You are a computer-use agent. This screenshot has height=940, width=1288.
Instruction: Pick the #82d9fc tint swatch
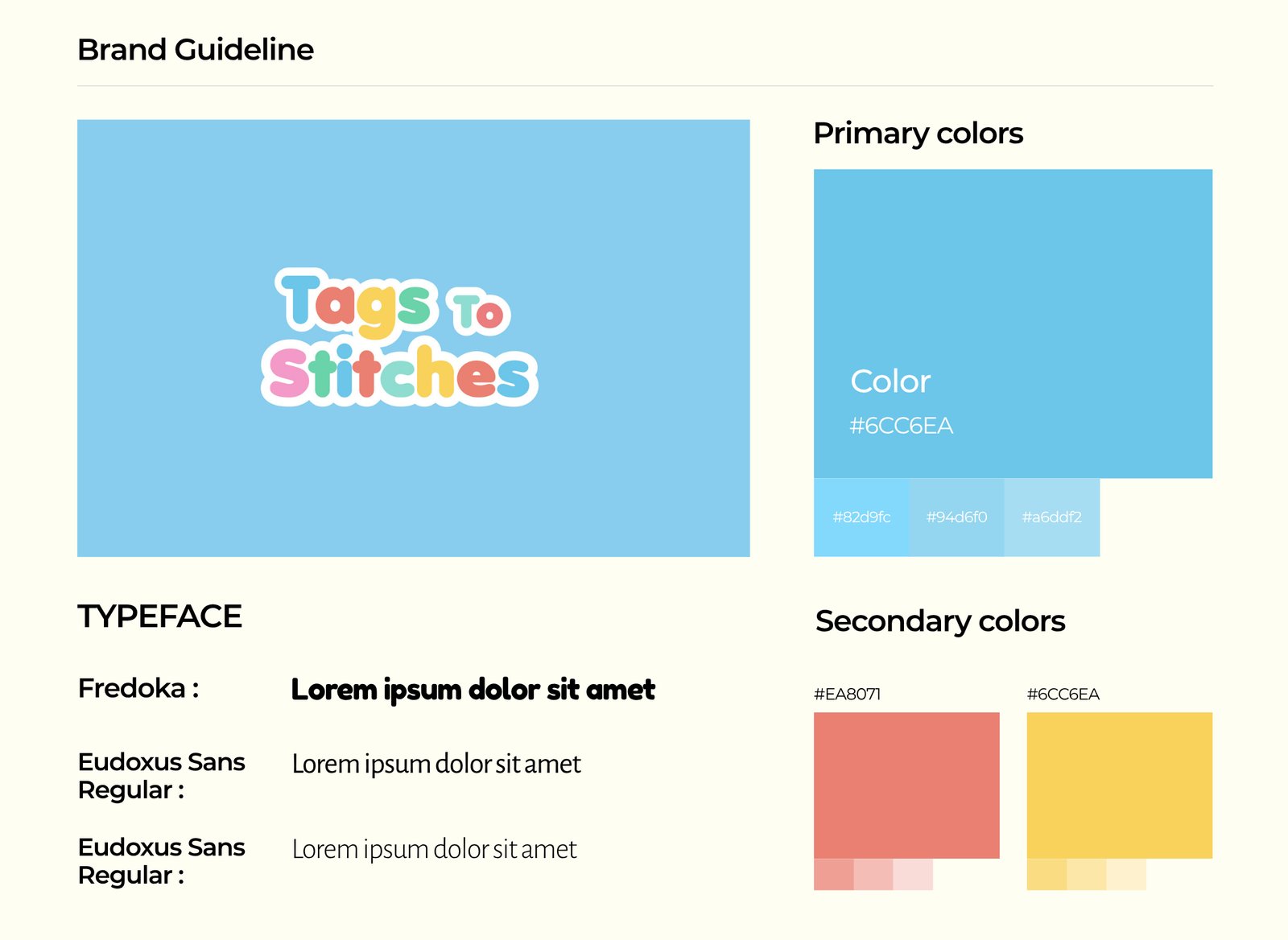tap(861, 517)
